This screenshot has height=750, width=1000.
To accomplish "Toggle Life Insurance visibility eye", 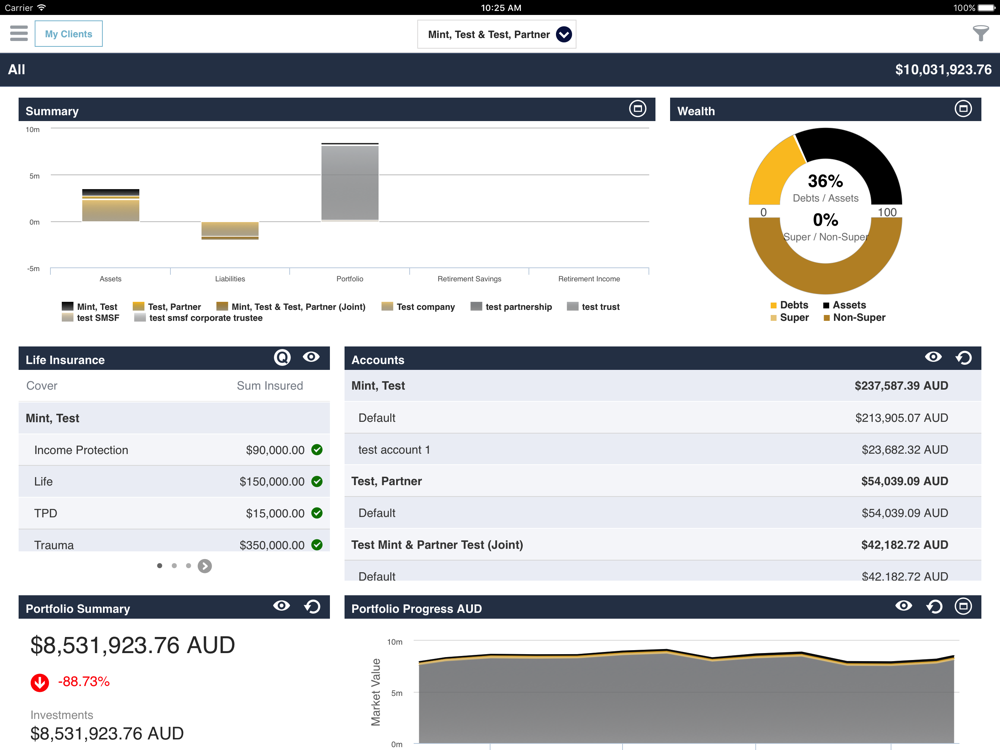I will 311,358.
